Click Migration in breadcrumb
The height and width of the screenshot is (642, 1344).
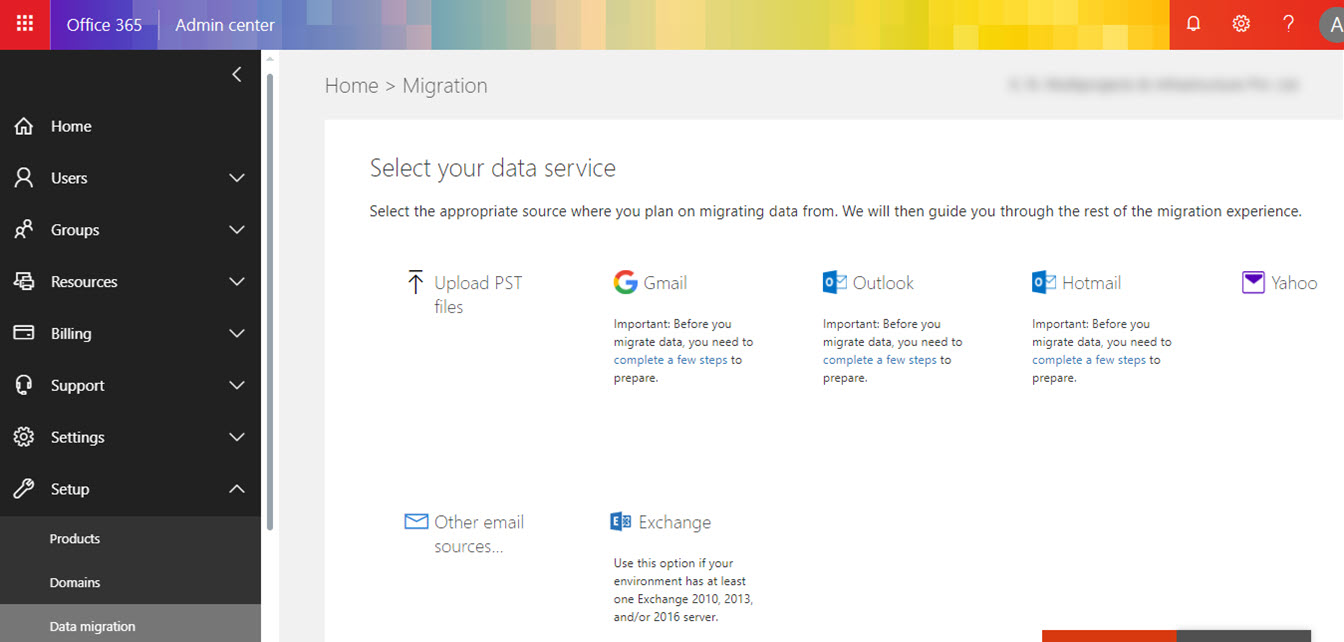(x=445, y=86)
